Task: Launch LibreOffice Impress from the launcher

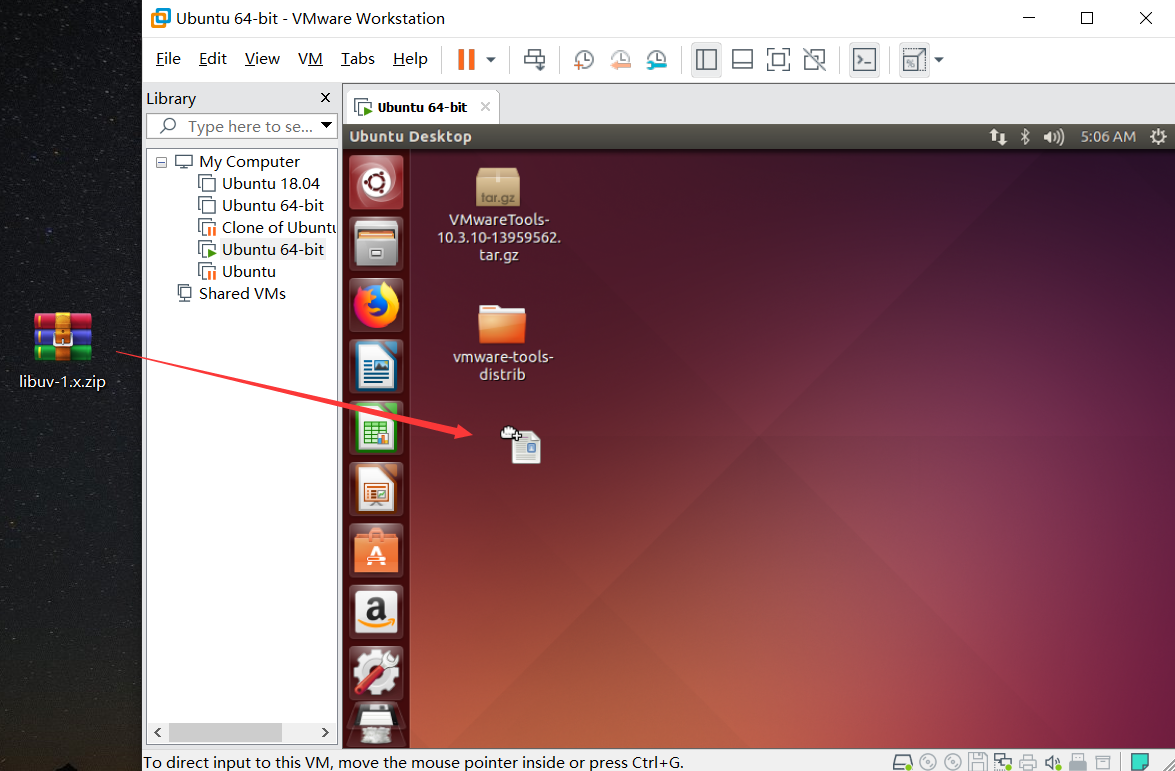Action: pyautogui.click(x=376, y=489)
